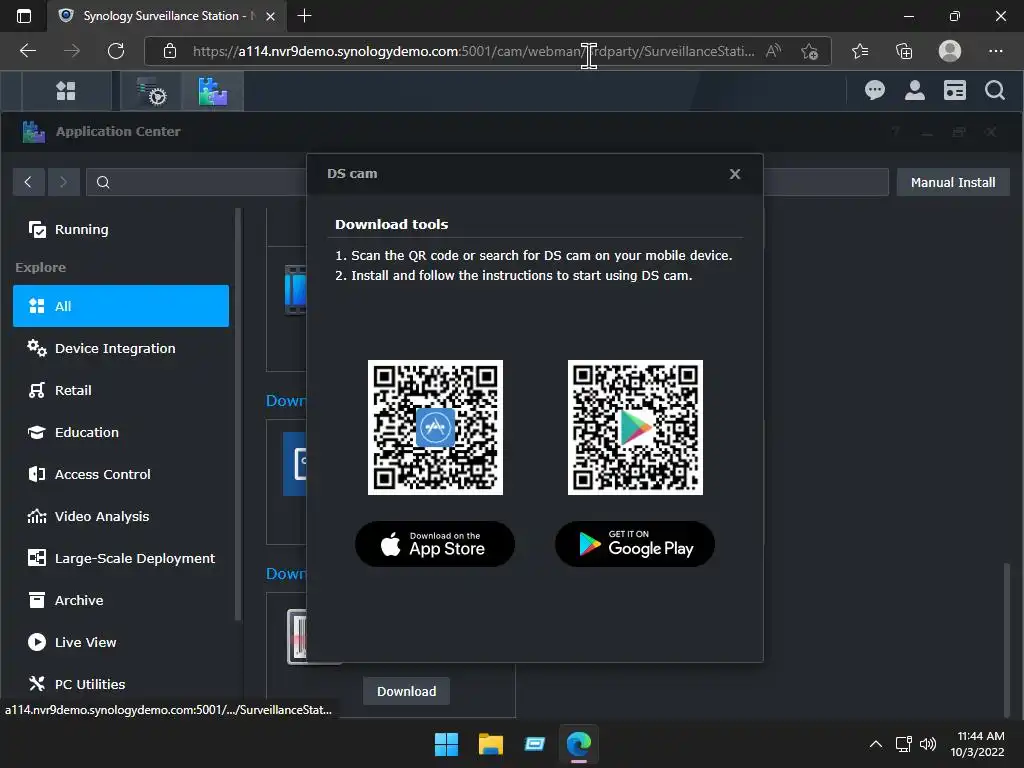Viewport: 1024px width, 768px height.
Task: Click the App Store QR code
Action: coord(435,427)
